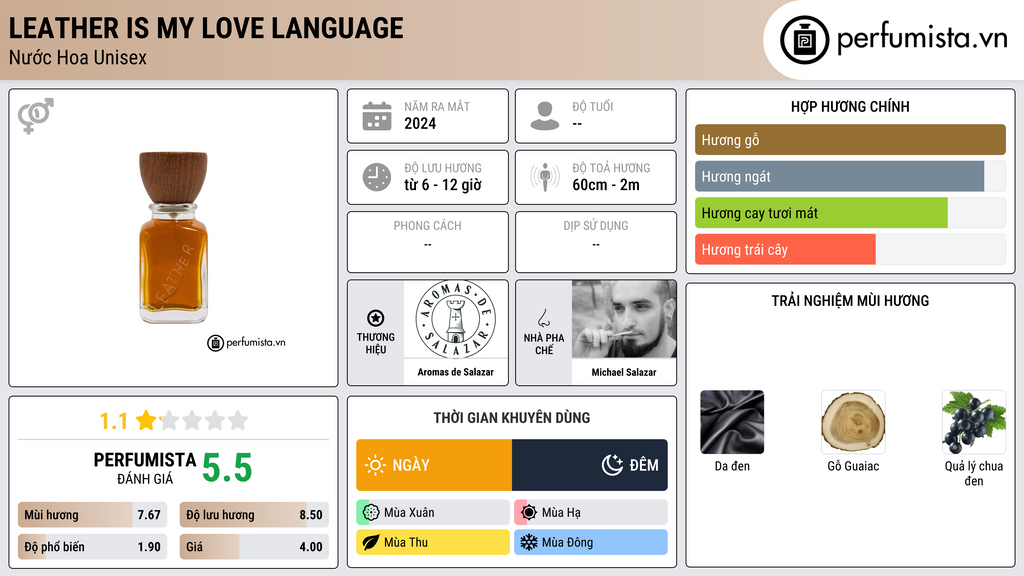
Task: Click the longevity value từ 6 - 12 giờ
Action: point(443,185)
